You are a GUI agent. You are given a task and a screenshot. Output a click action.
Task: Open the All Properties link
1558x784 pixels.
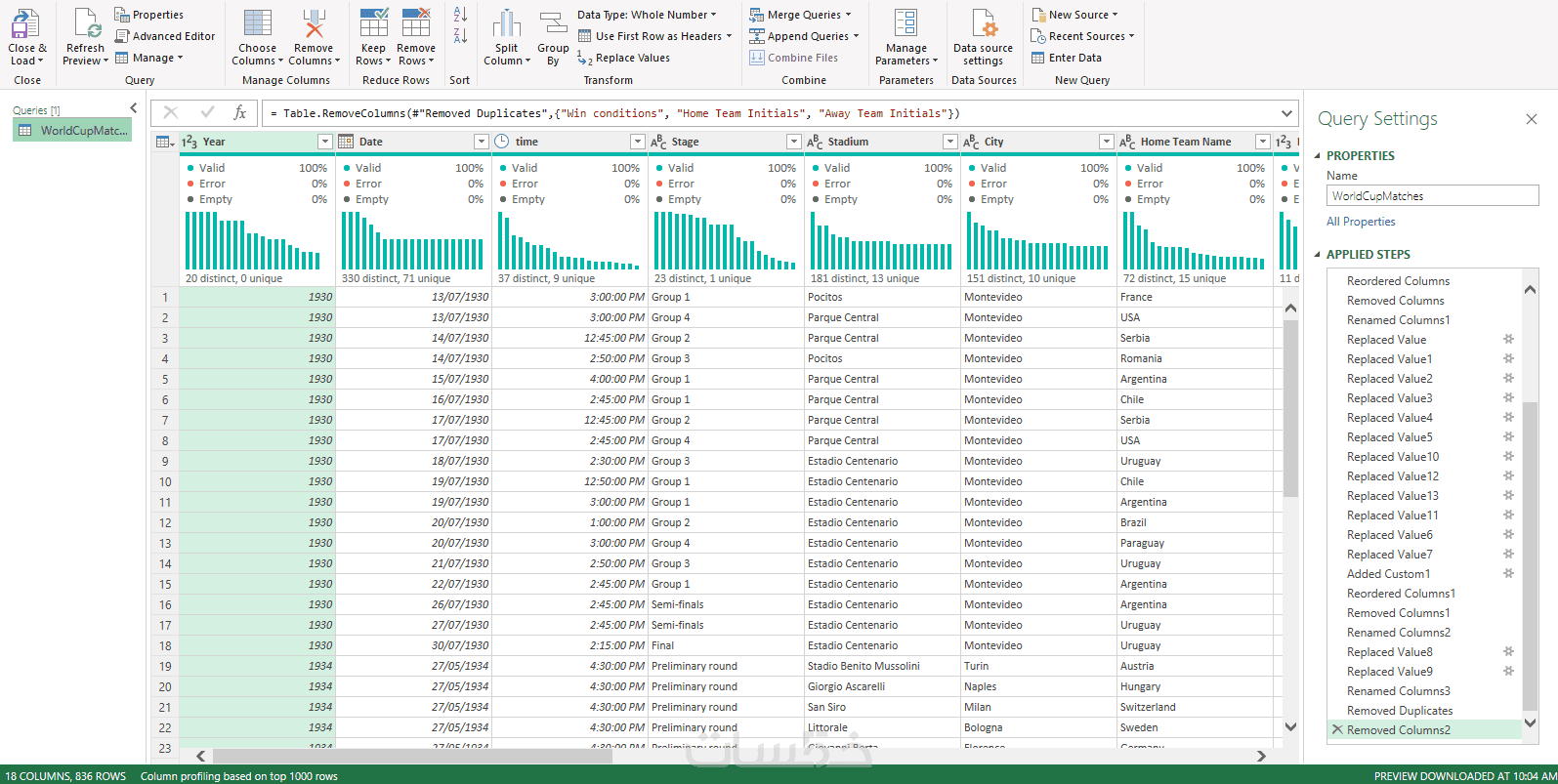click(x=1361, y=222)
